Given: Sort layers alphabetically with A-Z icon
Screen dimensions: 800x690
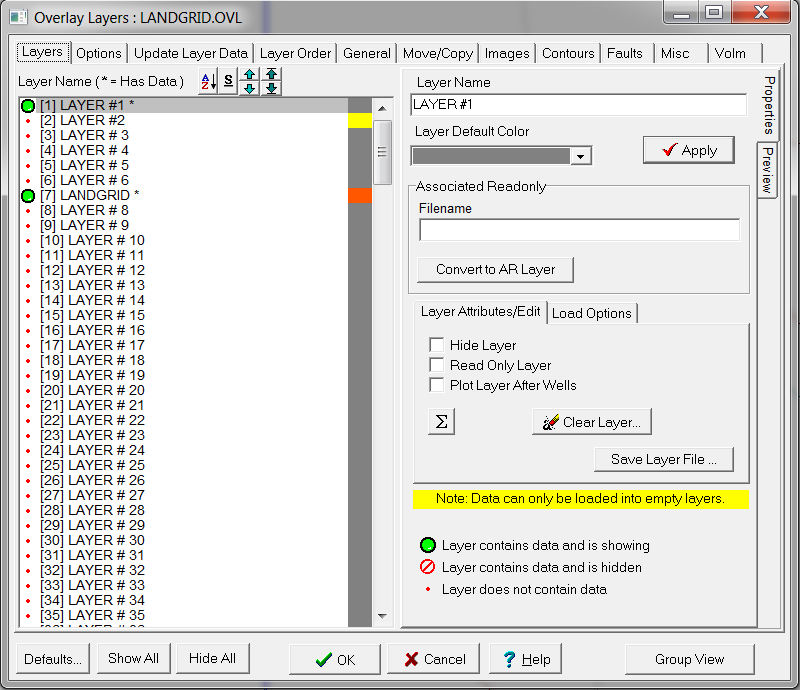Looking at the screenshot, I should [208, 81].
